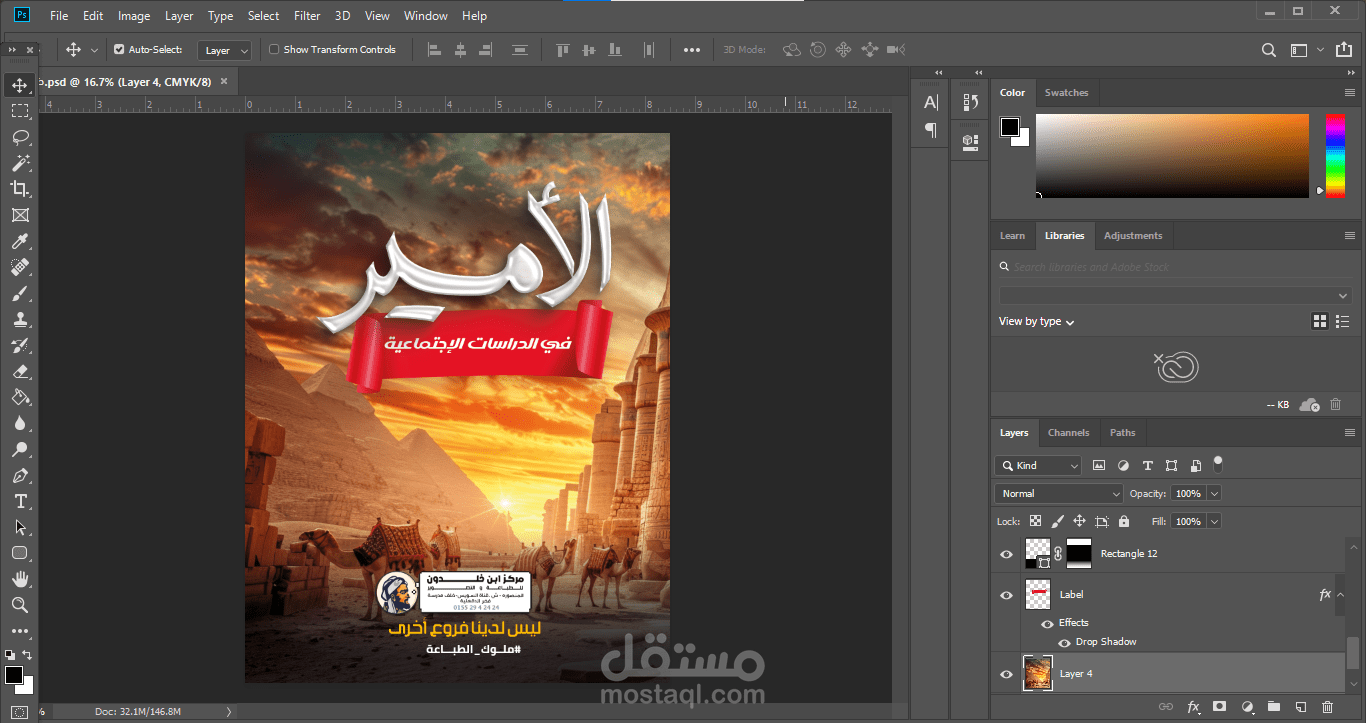Toggle visibility of Drop Shadow effect

coord(1064,642)
